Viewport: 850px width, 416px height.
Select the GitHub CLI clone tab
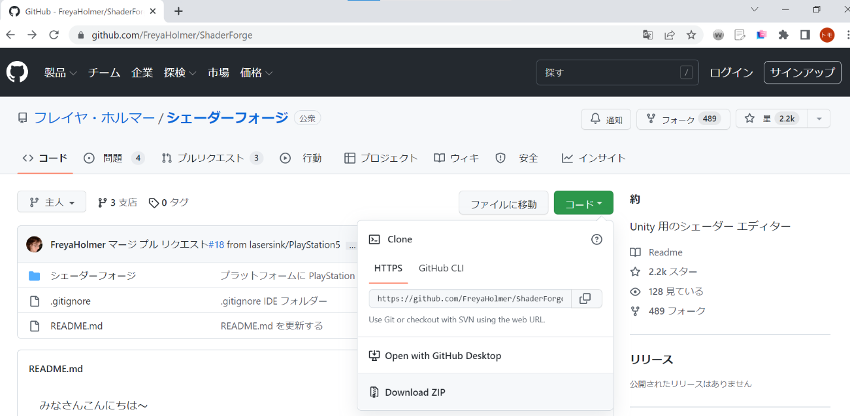click(441, 268)
